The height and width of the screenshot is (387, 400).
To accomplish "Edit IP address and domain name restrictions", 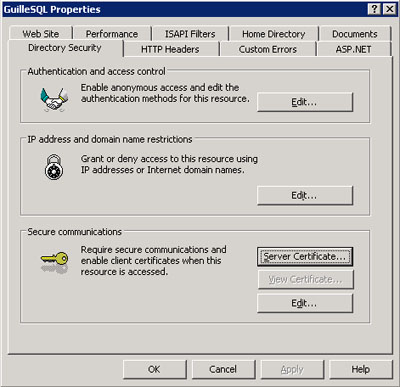I will click(305, 195).
